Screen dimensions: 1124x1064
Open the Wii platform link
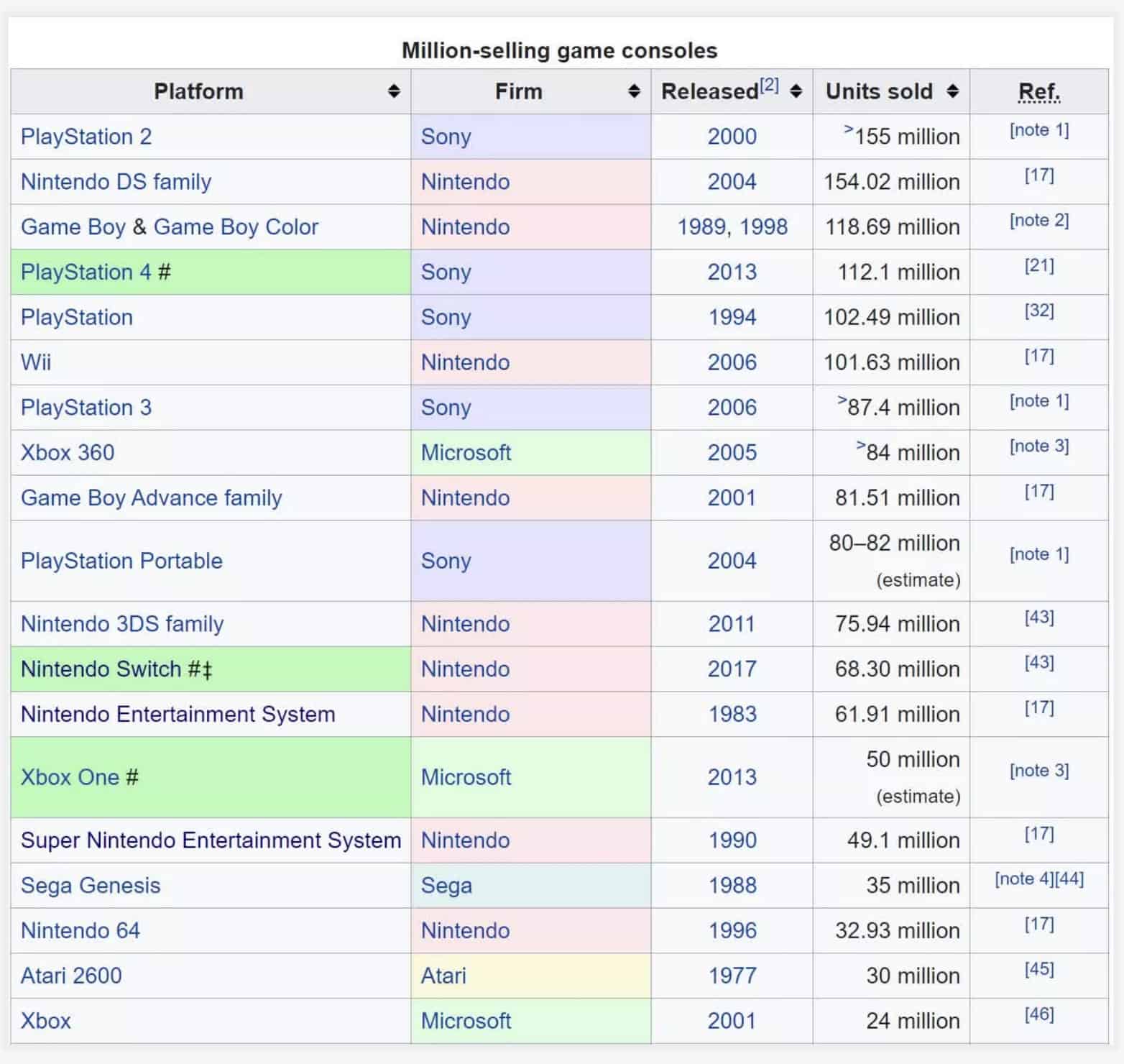36,362
